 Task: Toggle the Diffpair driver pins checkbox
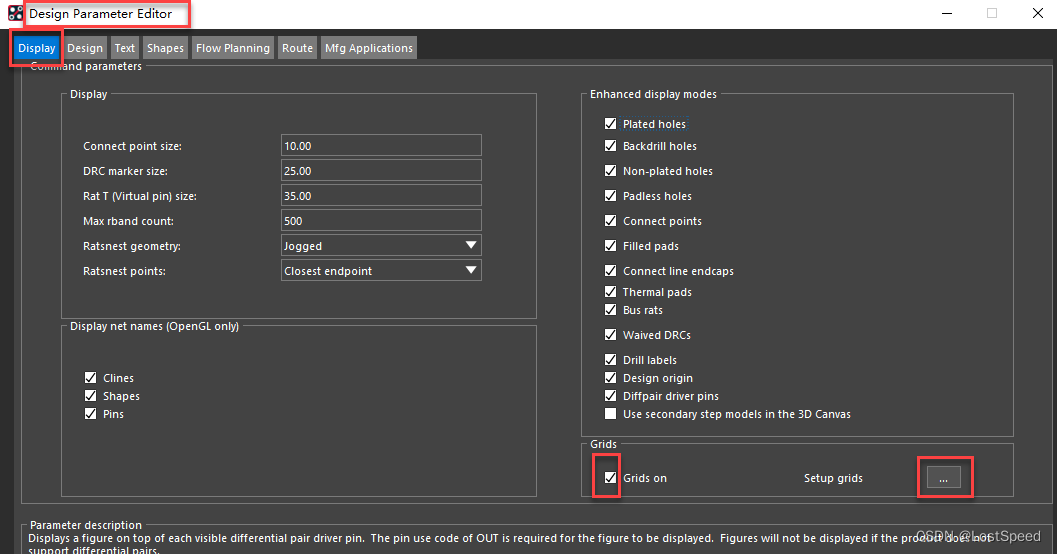pos(610,396)
